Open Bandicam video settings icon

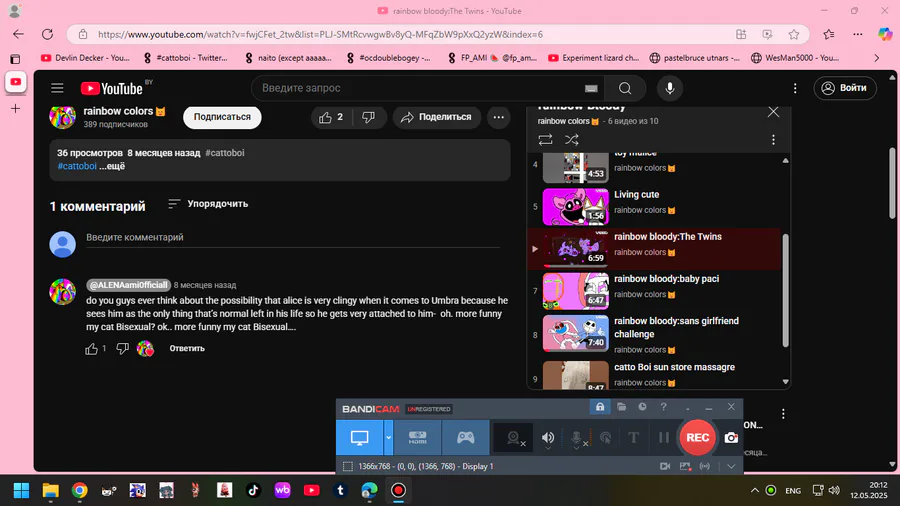[665, 466]
